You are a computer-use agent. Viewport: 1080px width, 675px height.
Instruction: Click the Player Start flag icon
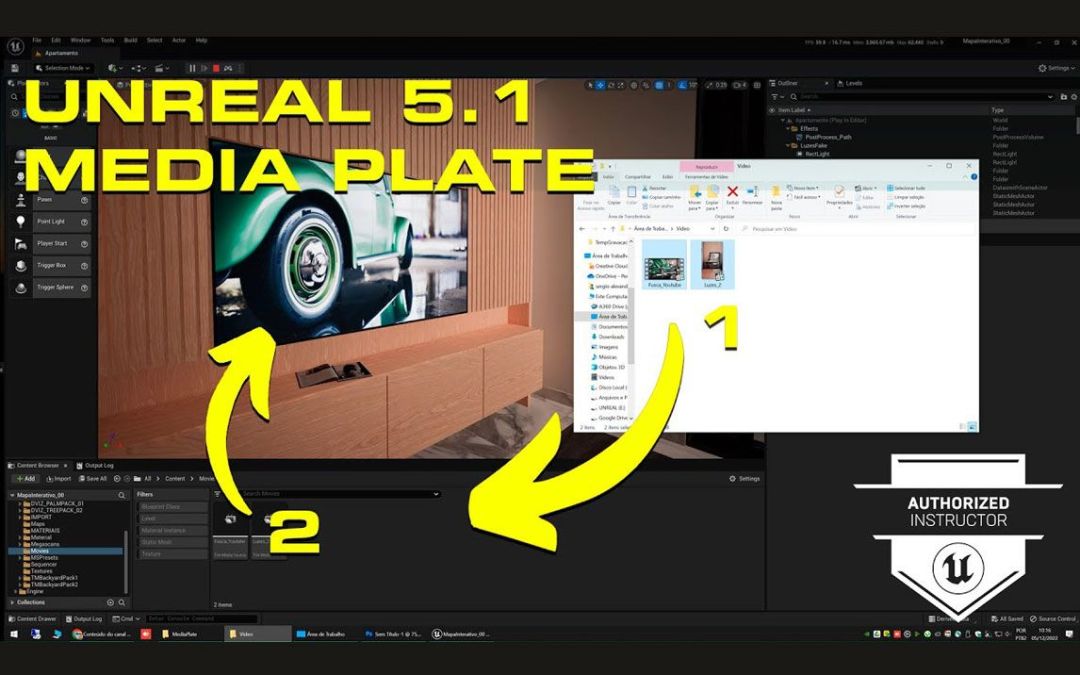(x=21, y=244)
